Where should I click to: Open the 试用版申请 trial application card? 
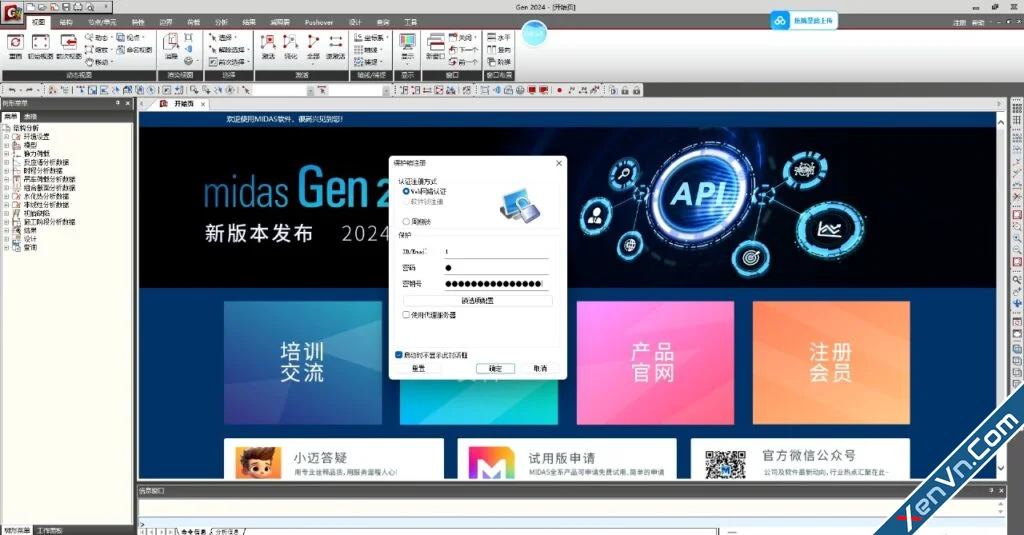[x=567, y=459]
